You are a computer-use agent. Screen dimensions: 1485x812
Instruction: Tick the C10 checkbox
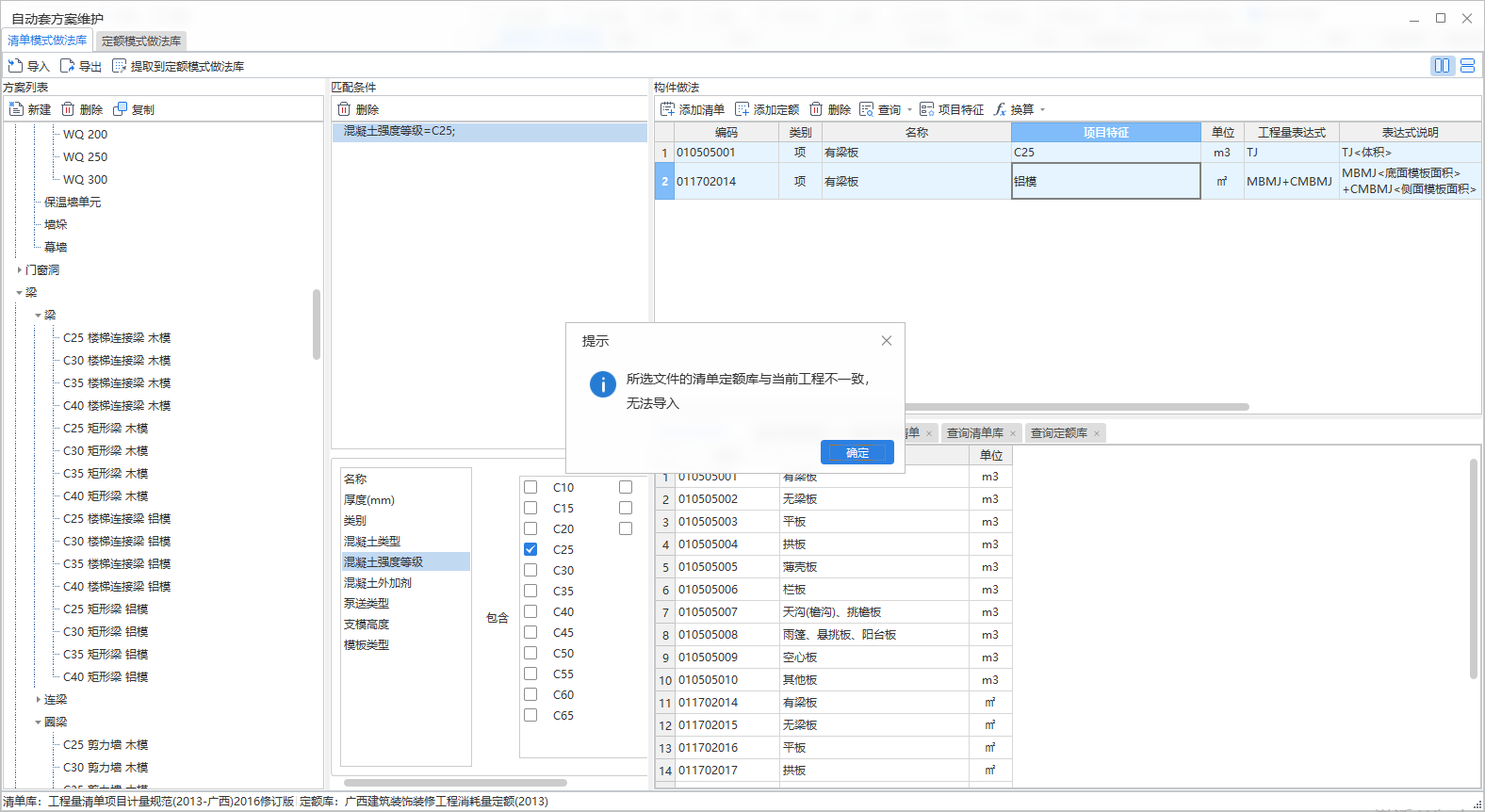coord(530,487)
